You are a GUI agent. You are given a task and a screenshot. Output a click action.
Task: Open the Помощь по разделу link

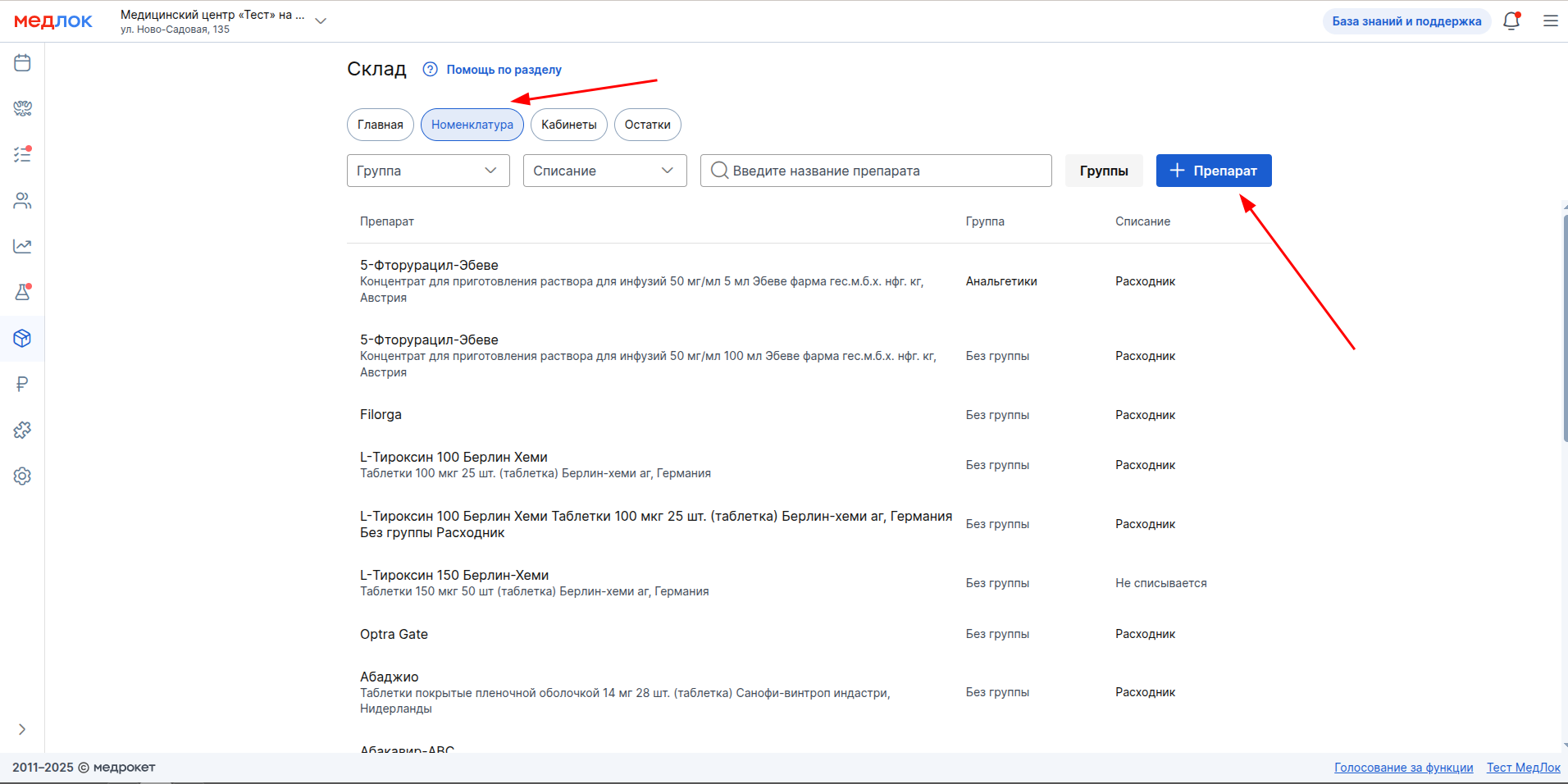pos(504,70)
